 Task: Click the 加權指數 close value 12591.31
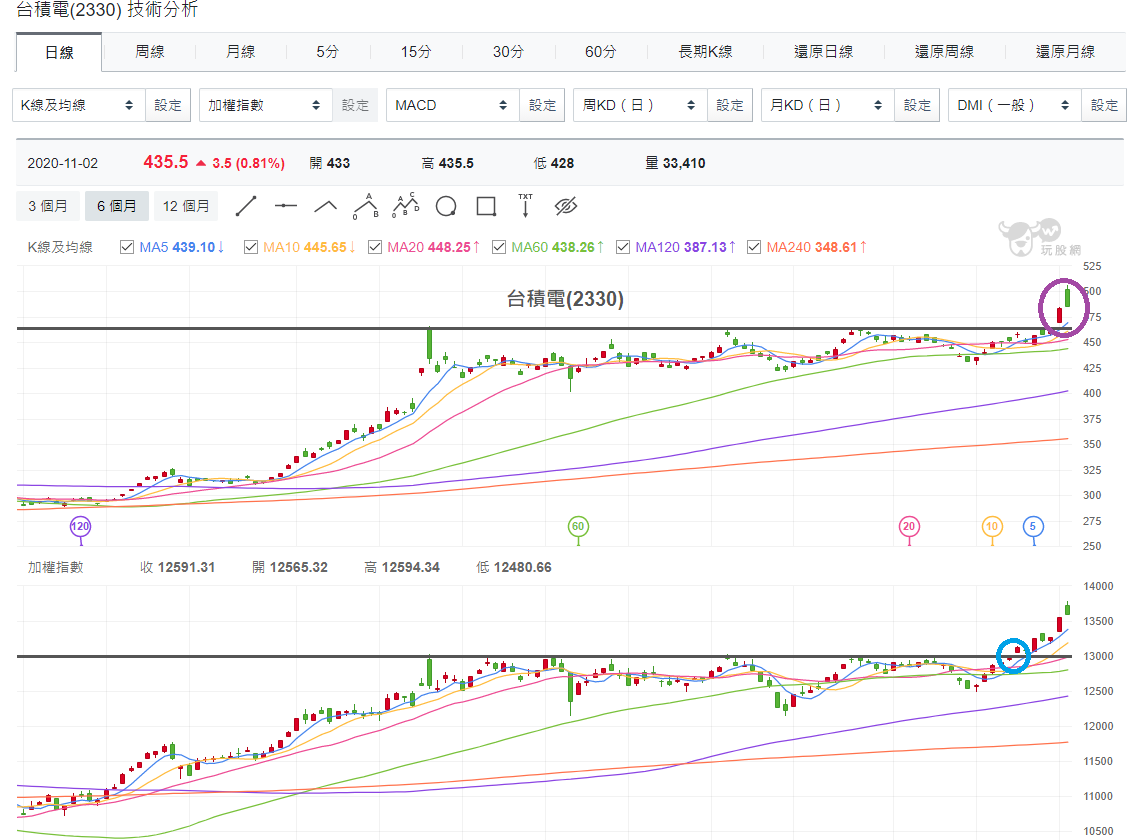click(186, 567)
